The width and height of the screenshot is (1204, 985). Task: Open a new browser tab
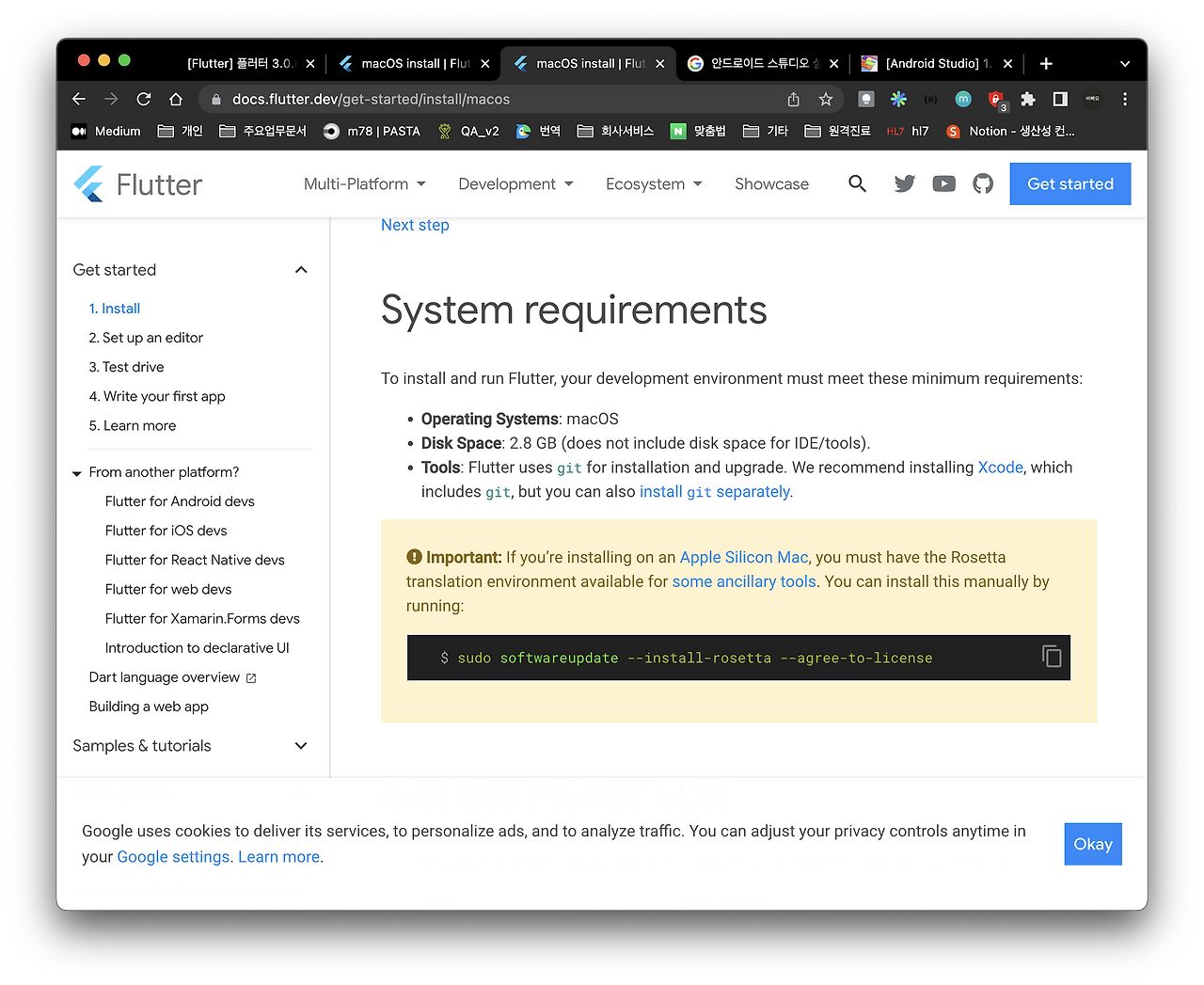pos(1046,63)
